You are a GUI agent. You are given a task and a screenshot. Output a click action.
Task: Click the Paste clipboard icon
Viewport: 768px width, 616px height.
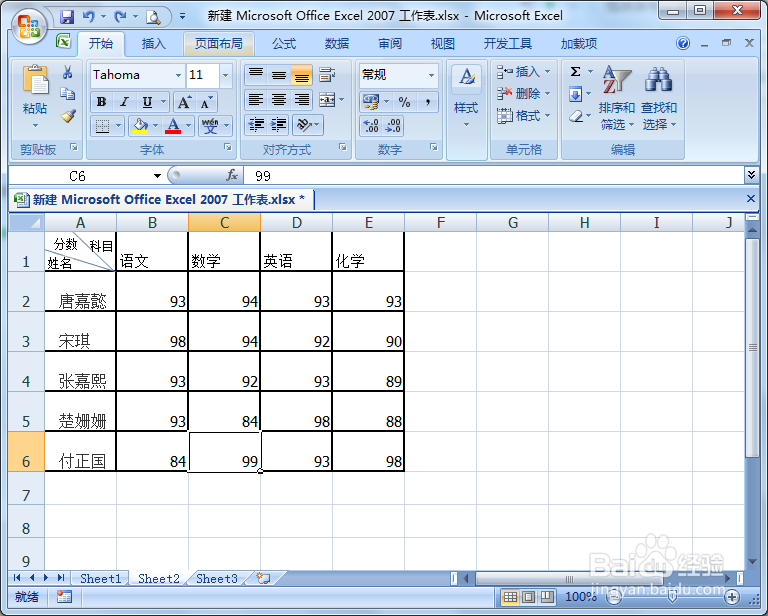click(x=35, y=80)
